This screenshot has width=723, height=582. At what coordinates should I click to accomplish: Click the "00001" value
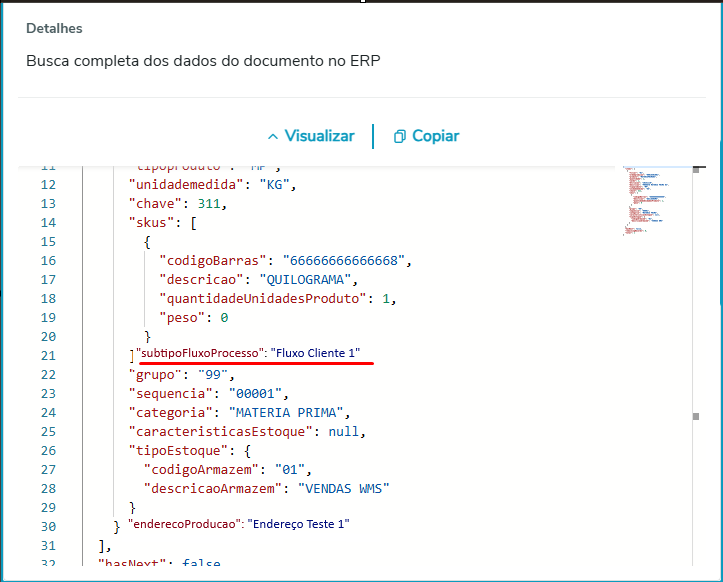[x=255, y=394]
